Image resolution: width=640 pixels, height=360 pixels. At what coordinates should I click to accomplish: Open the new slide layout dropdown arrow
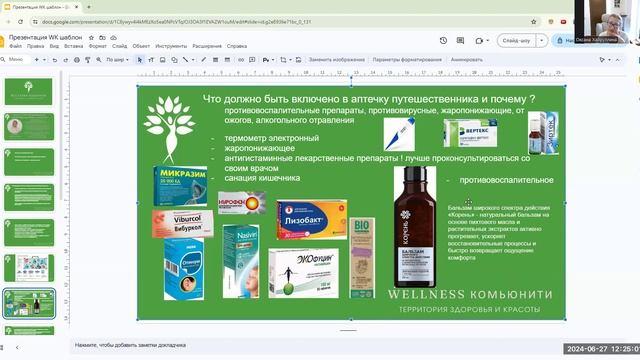[44, 60]
